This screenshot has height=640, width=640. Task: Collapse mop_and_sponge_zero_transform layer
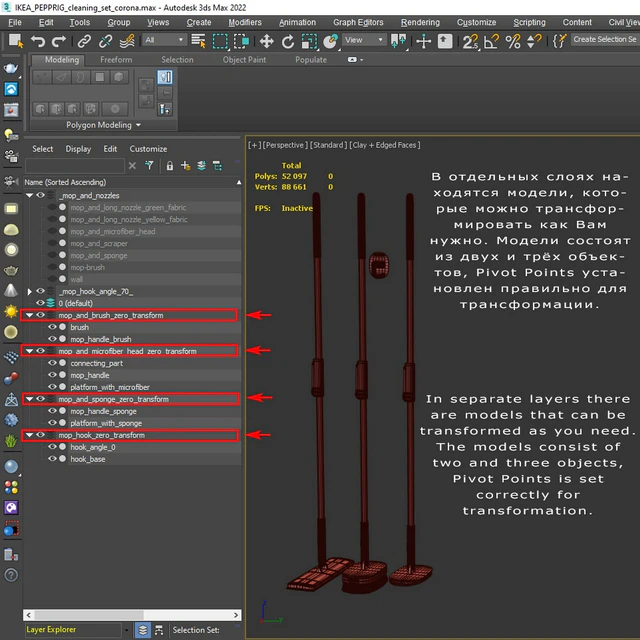[x=29, y=399]
